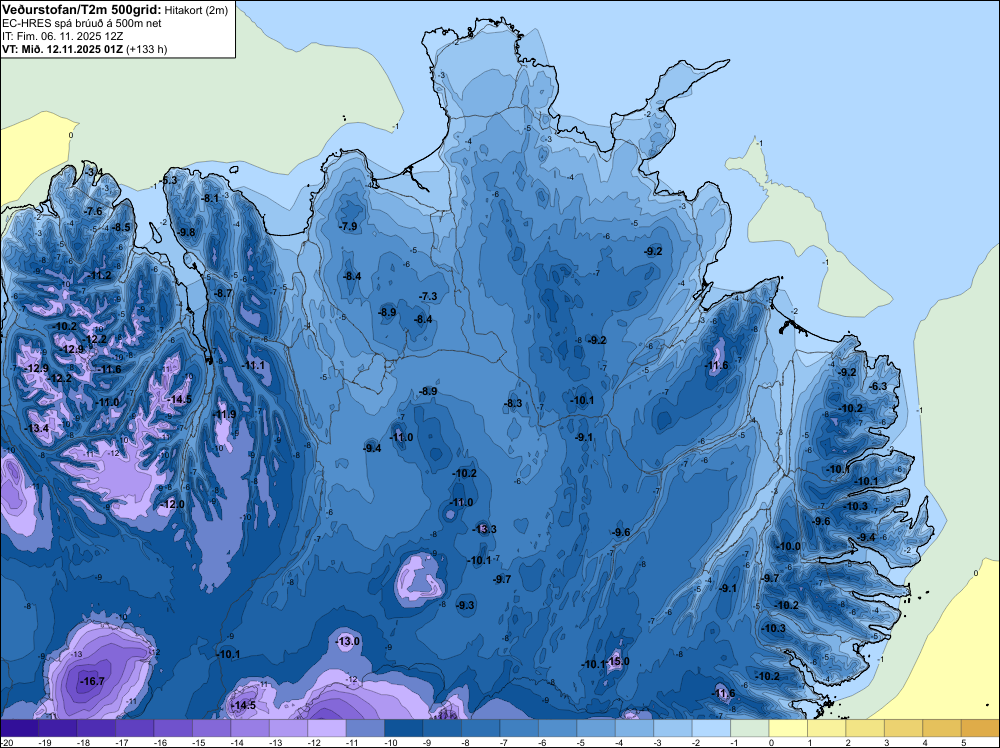Click the pale green legend swatch between -1 and 0
Image resolution: width=1000 pixels, height=748 pixels.
click(750, 728)
